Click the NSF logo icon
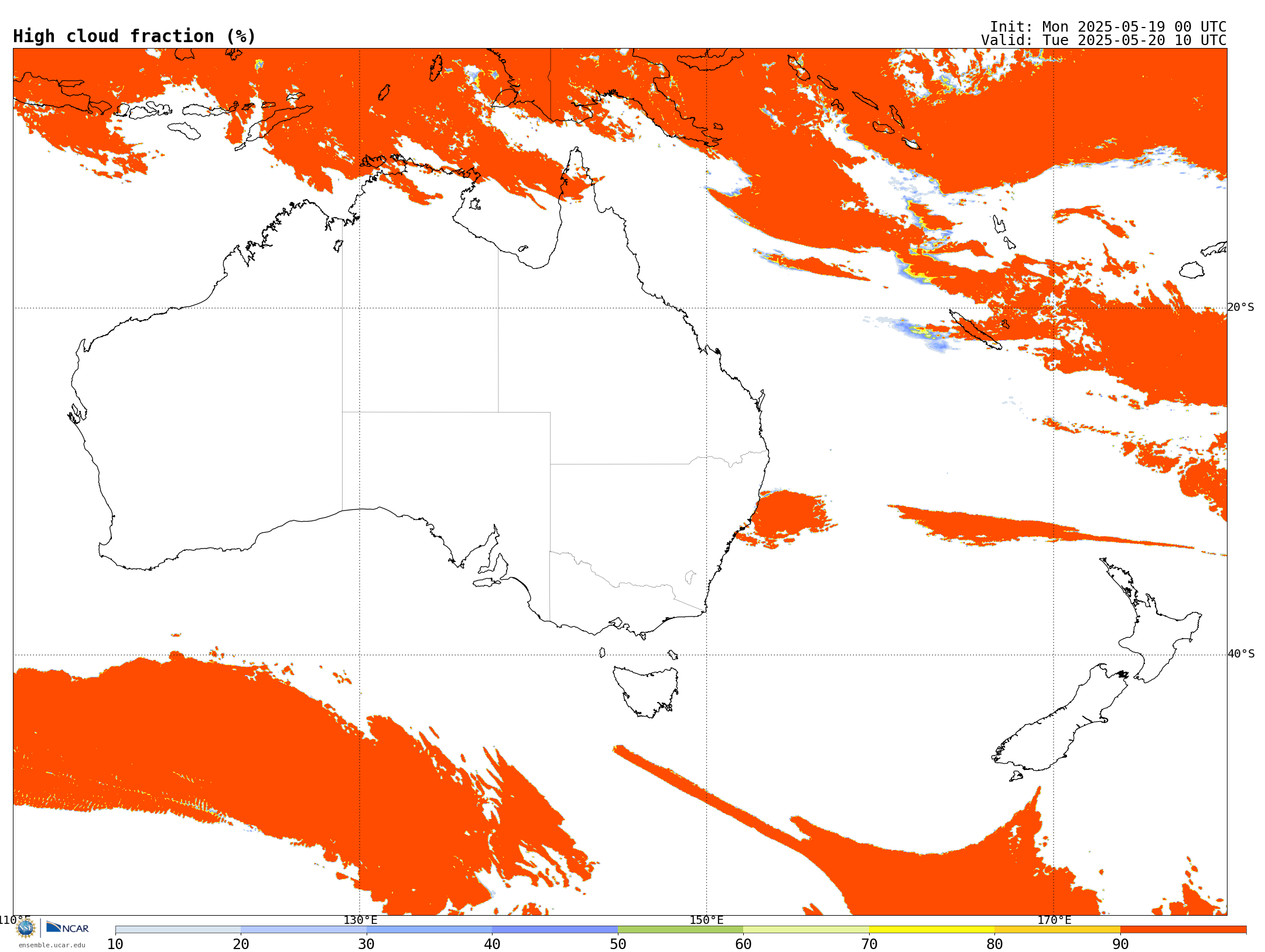Viewport: 1265px width, 952px height. coord(26,928)
